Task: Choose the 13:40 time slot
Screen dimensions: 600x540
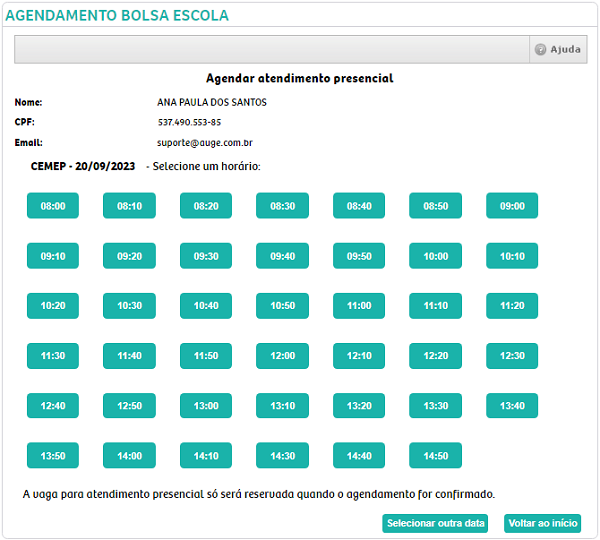Action: 512,406
